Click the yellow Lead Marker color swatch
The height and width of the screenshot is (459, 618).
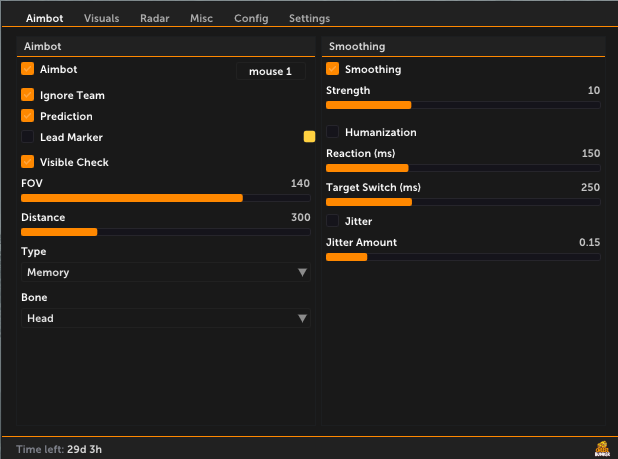pos(309,137)
